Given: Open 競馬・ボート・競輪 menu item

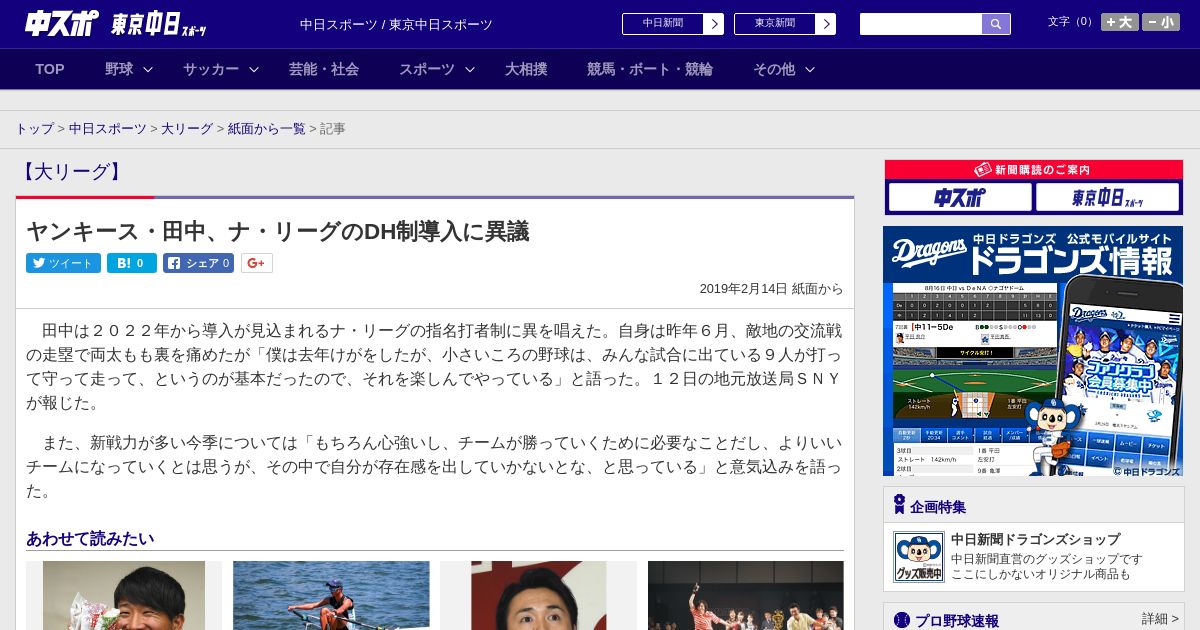Looking at the screenshot, I should [x=650, y=69].
